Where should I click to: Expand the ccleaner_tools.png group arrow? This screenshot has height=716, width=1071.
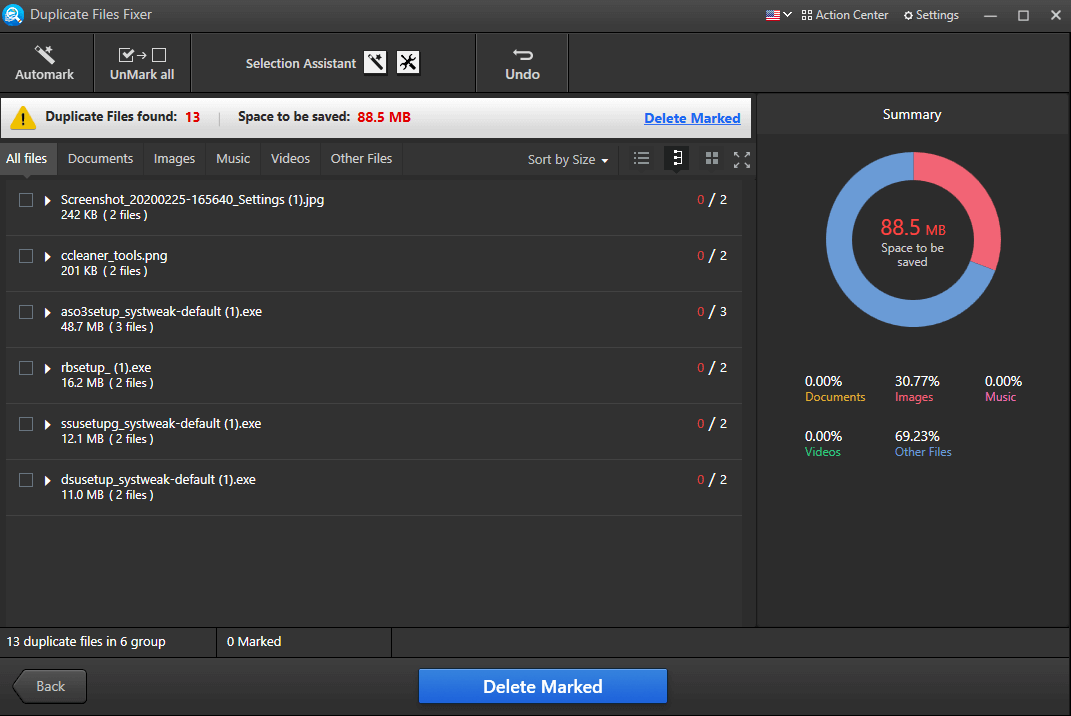pyautogui.click(x=47, y=256)
